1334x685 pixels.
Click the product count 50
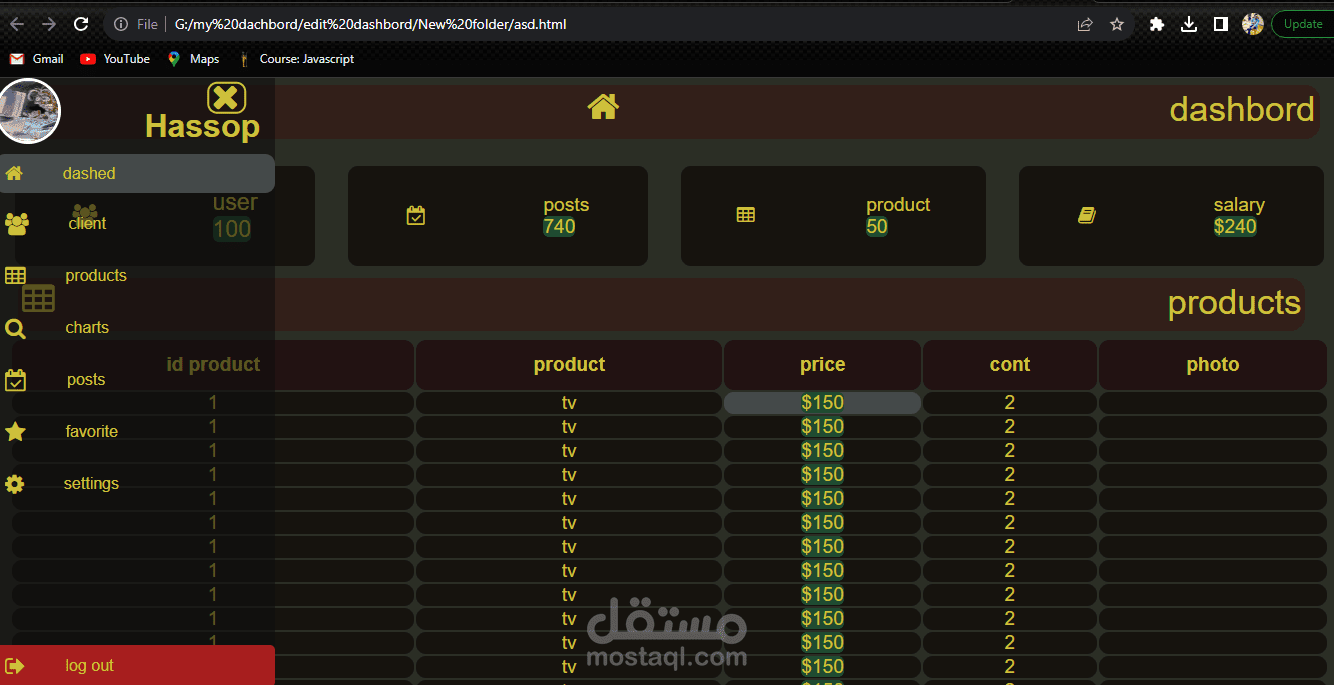pyautogui.click(x=877, y=227)
